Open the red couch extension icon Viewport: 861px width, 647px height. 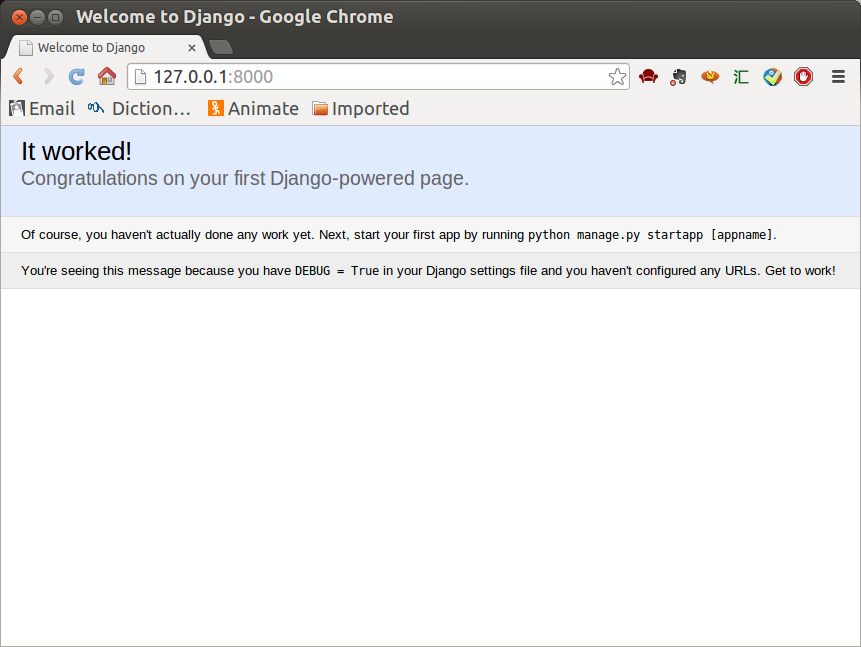pos(648,76)
